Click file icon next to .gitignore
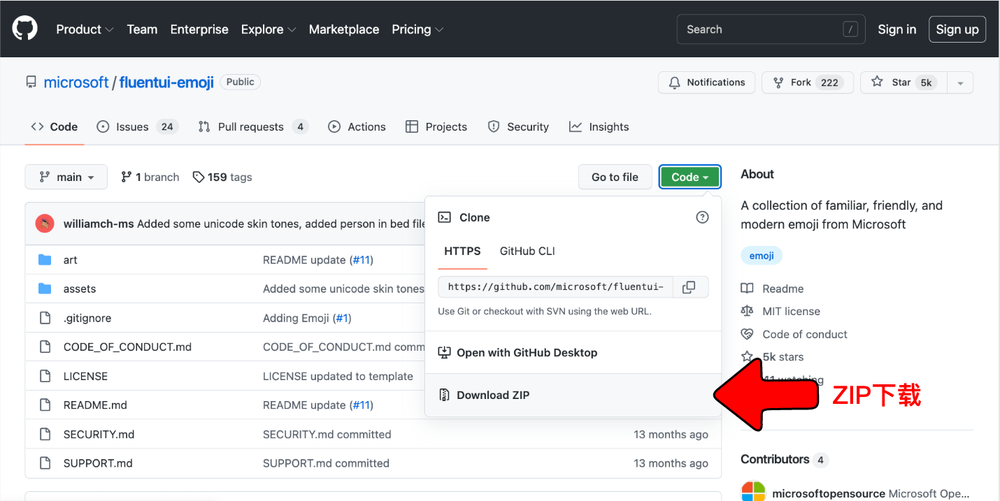 point(45,318)
